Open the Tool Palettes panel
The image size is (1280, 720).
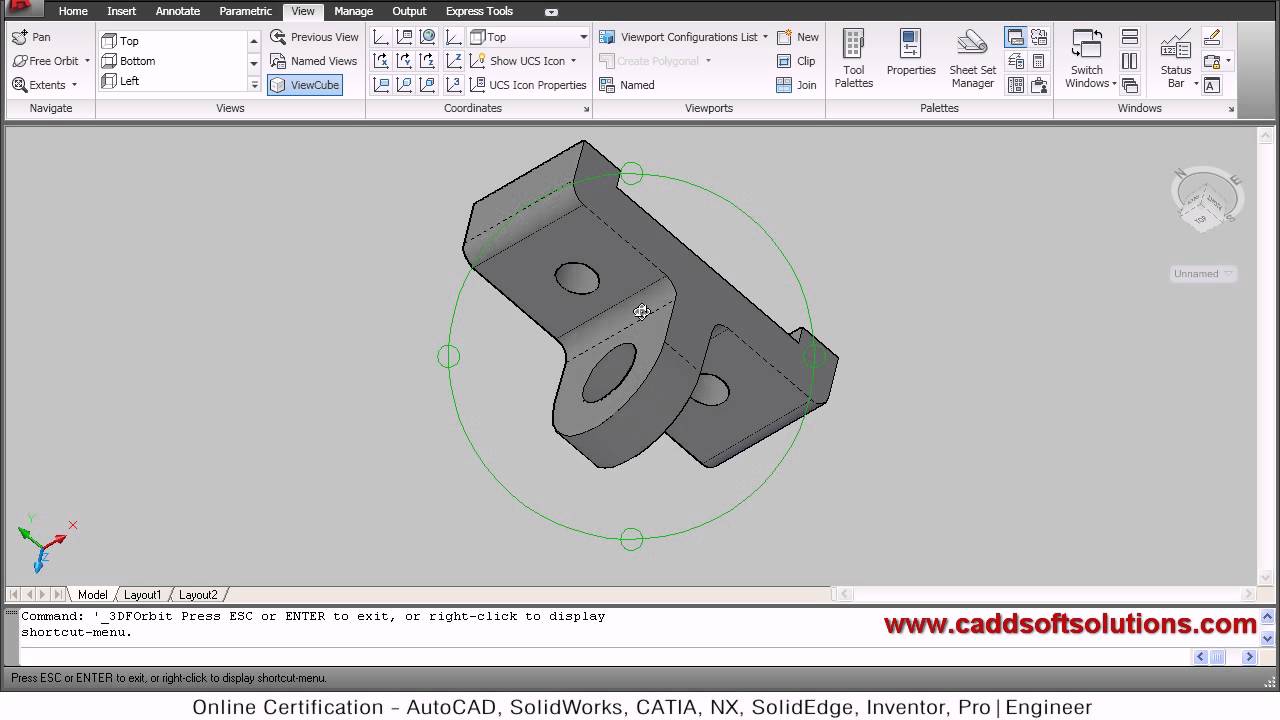coord(853,59)
